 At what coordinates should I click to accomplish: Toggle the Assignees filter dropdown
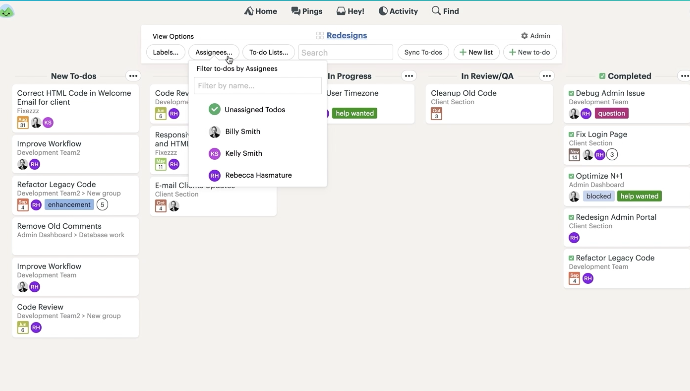point(214,52)
